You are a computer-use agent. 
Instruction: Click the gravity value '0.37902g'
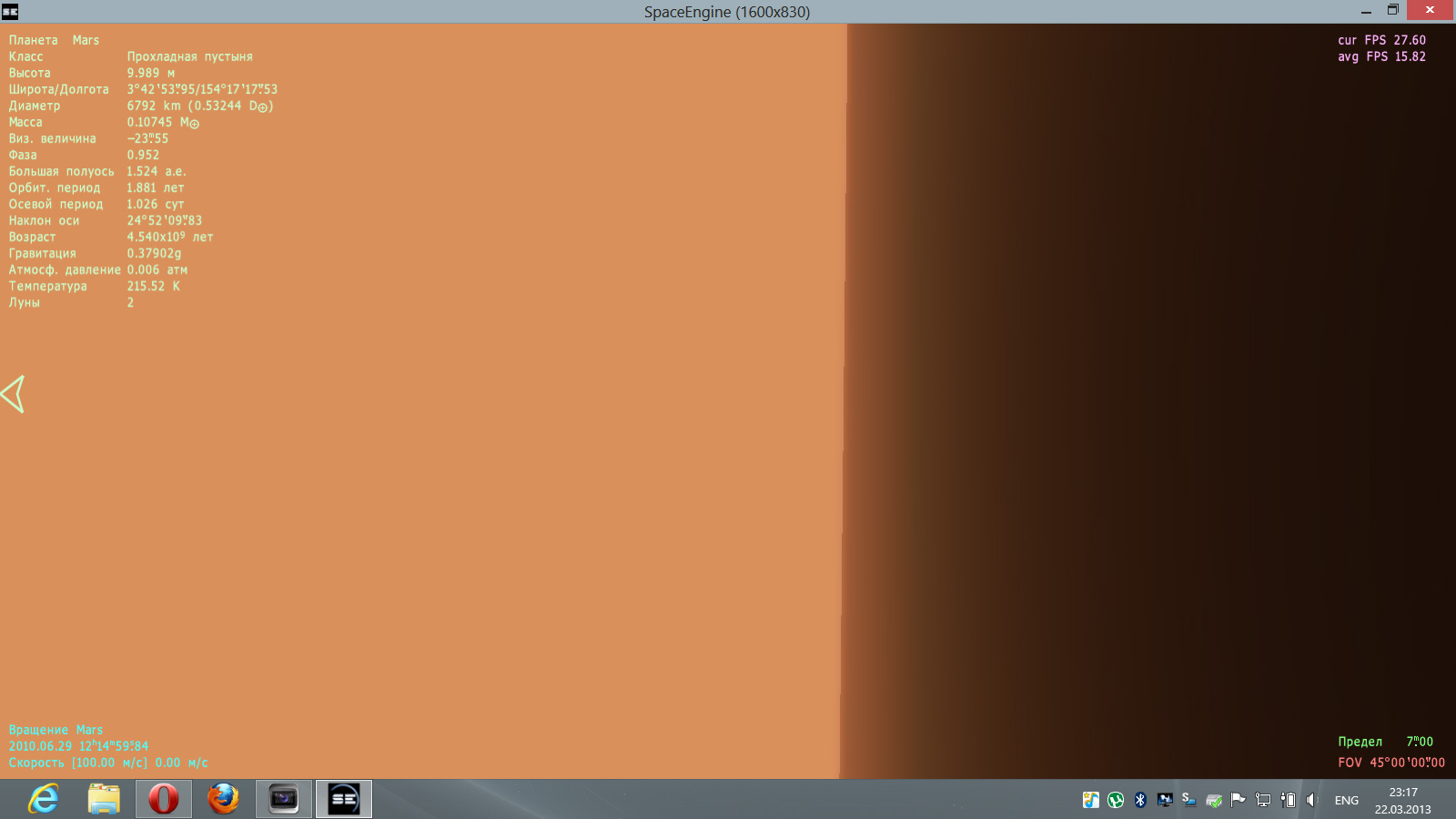(x=154, y=253)
